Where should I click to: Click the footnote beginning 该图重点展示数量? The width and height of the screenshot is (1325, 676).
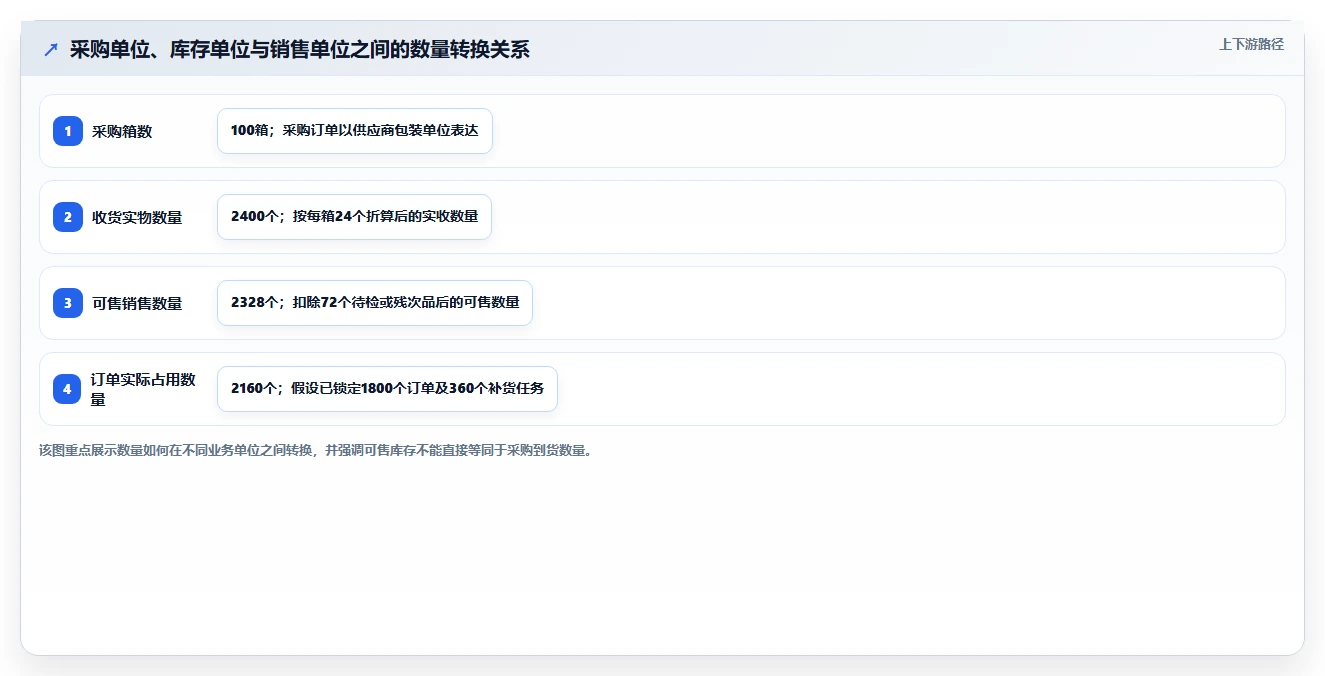[x=318, y=450]
